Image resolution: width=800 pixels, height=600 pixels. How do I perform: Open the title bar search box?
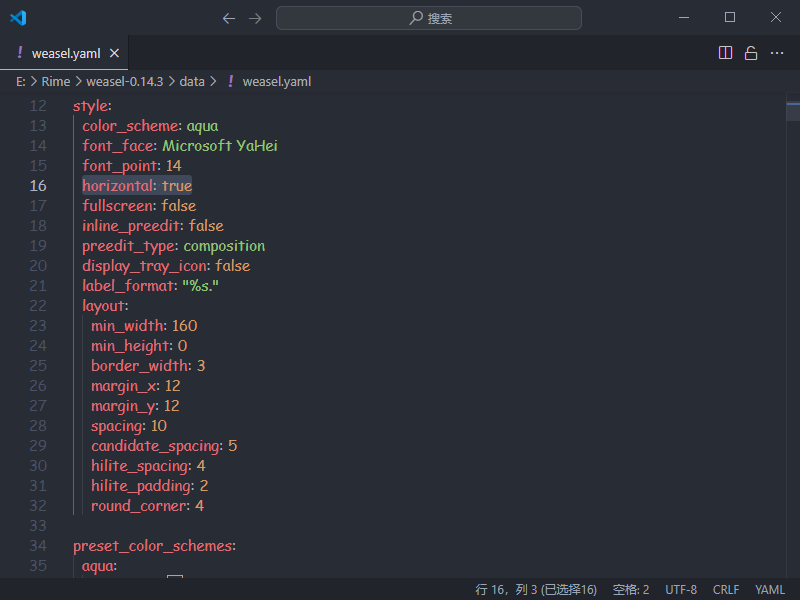click(428, 18)
